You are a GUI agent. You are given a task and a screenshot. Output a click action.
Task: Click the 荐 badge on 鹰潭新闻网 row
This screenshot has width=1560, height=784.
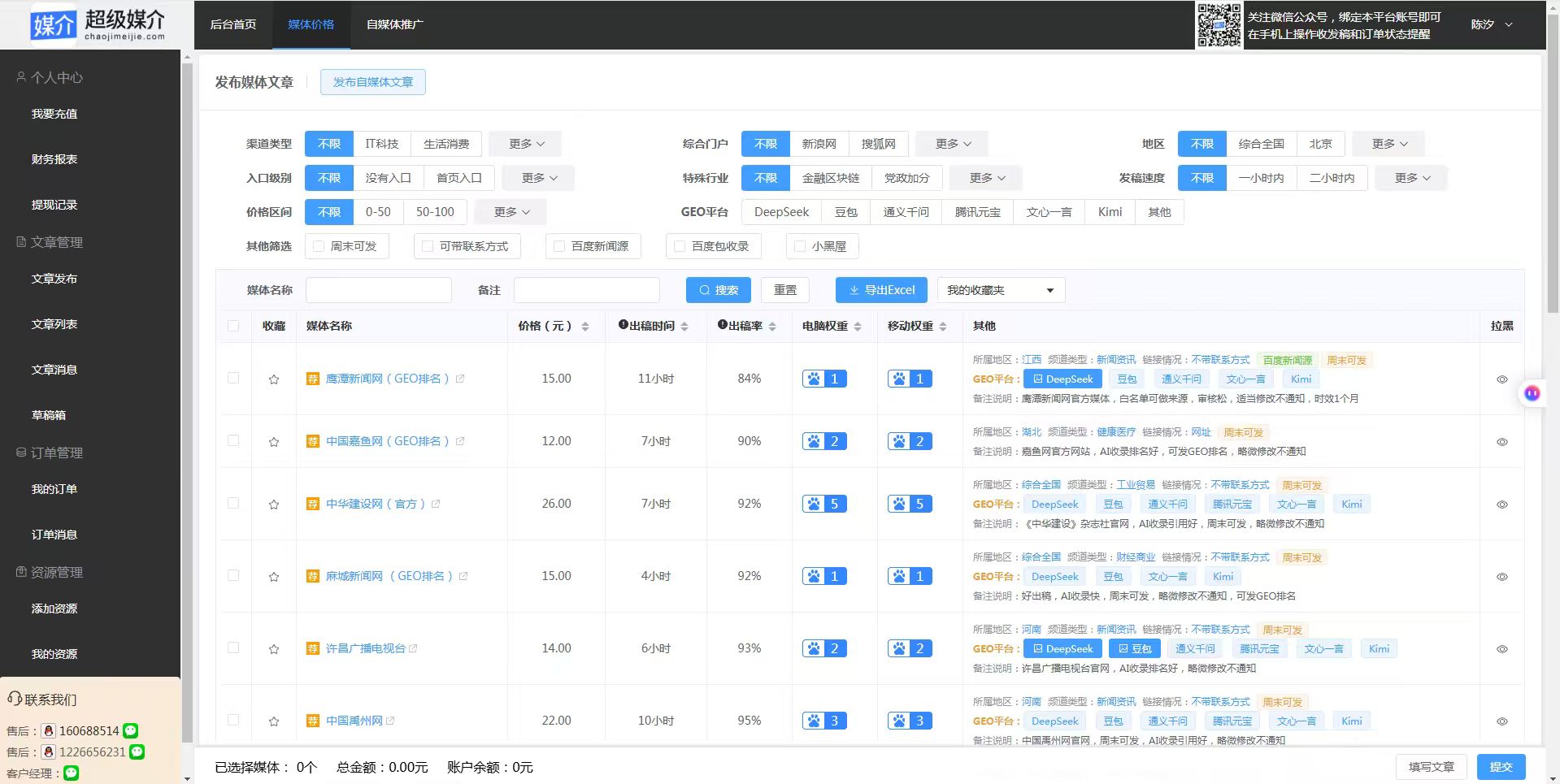312,379
